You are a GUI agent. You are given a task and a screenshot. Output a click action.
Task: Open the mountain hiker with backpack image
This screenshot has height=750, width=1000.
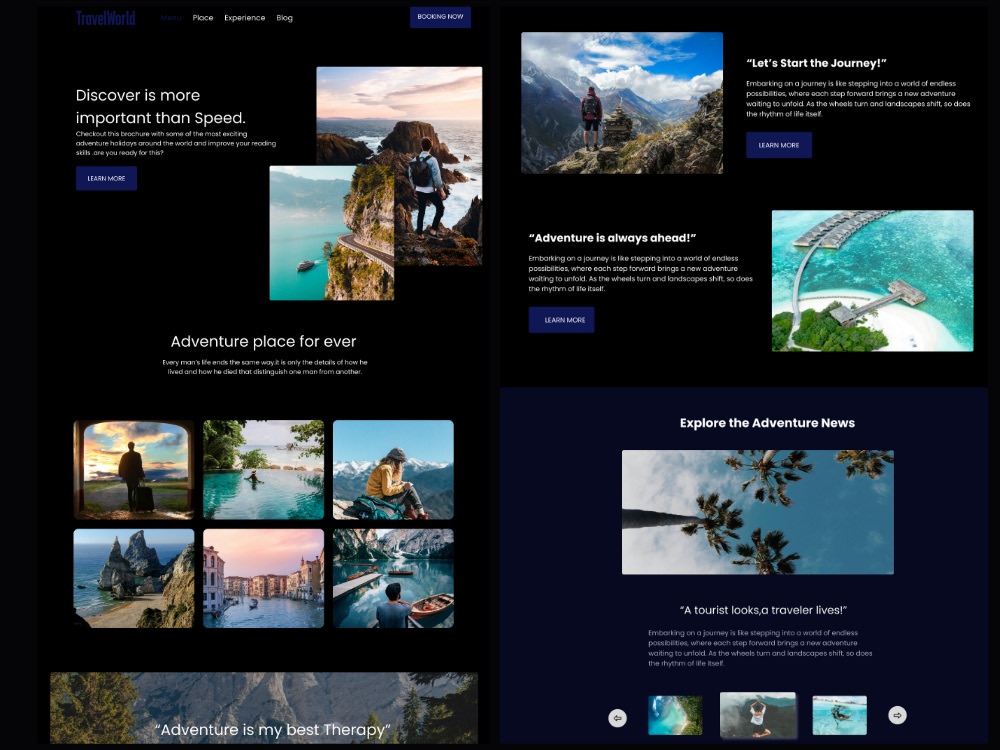tap(622, 103)
